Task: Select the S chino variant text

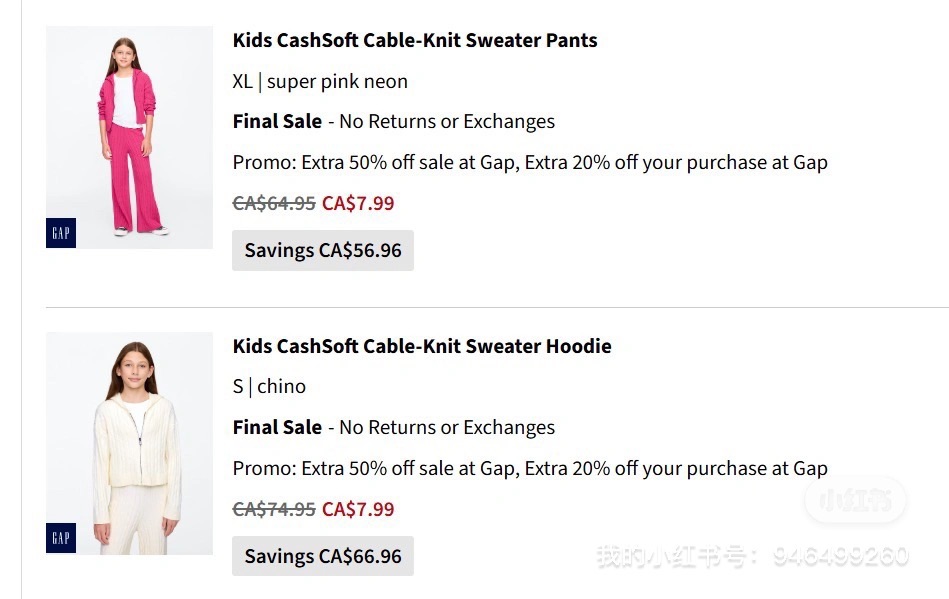Action: click(269, 387)
